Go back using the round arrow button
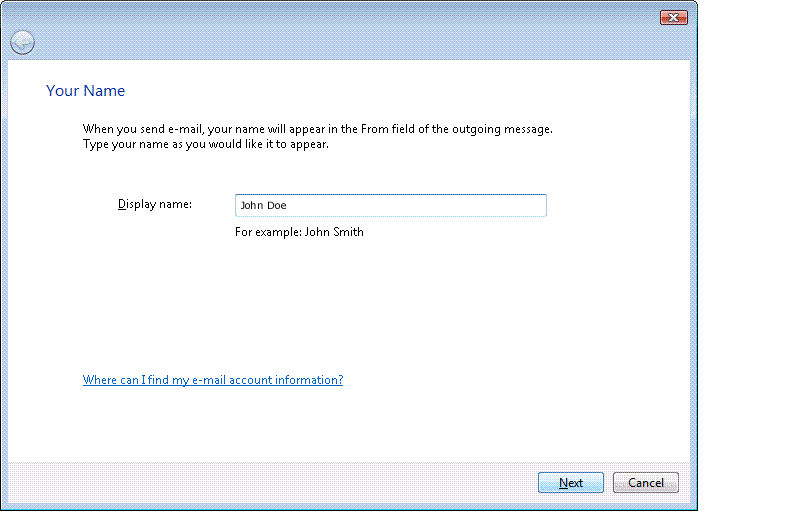 click(22, 42)
